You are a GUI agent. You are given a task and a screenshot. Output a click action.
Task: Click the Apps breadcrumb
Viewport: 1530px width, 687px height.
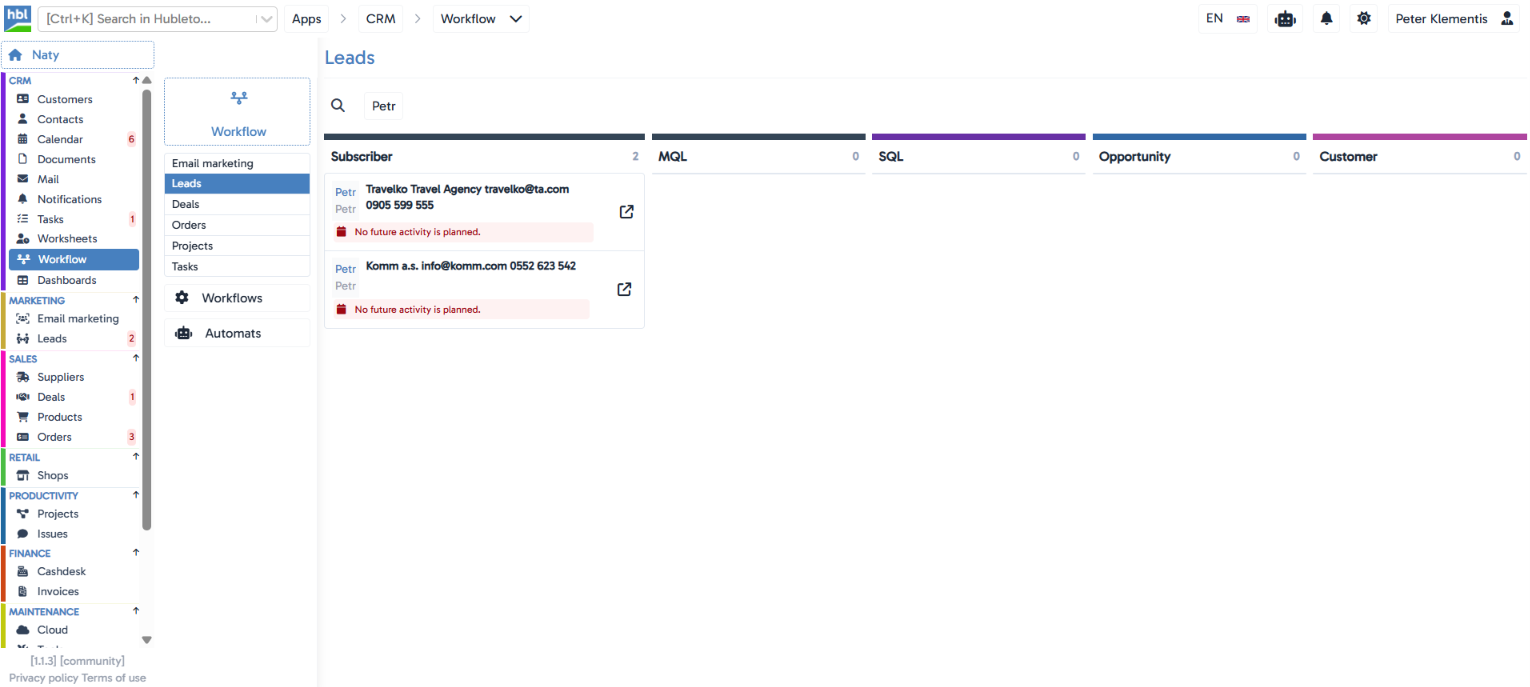point(307,19)
